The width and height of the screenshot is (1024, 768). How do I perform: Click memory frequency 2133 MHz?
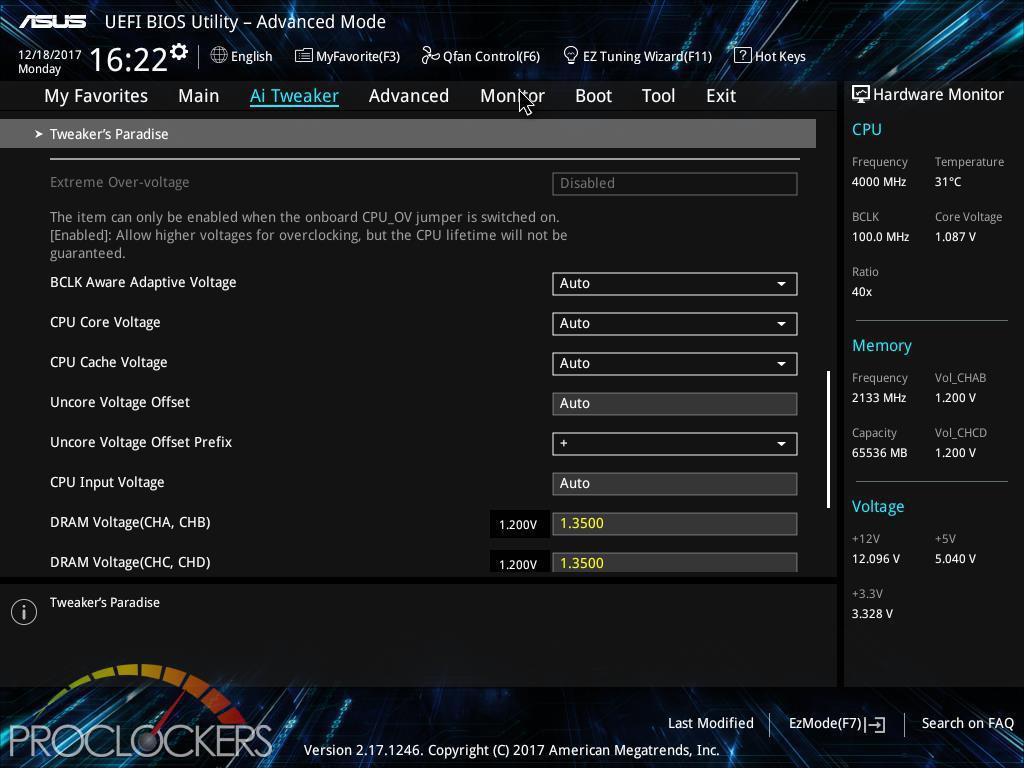(878, 397)
